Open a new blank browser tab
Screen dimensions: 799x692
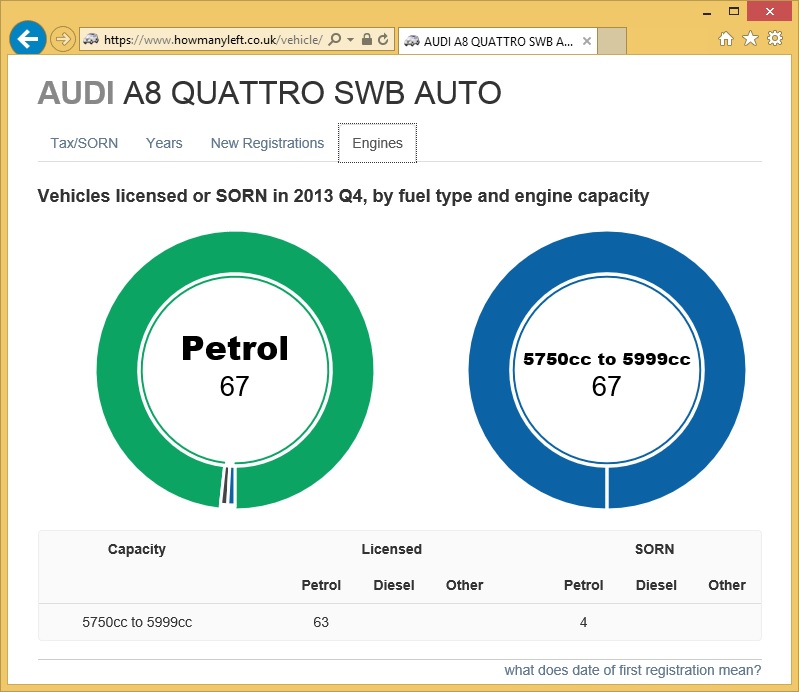[612, 41]
